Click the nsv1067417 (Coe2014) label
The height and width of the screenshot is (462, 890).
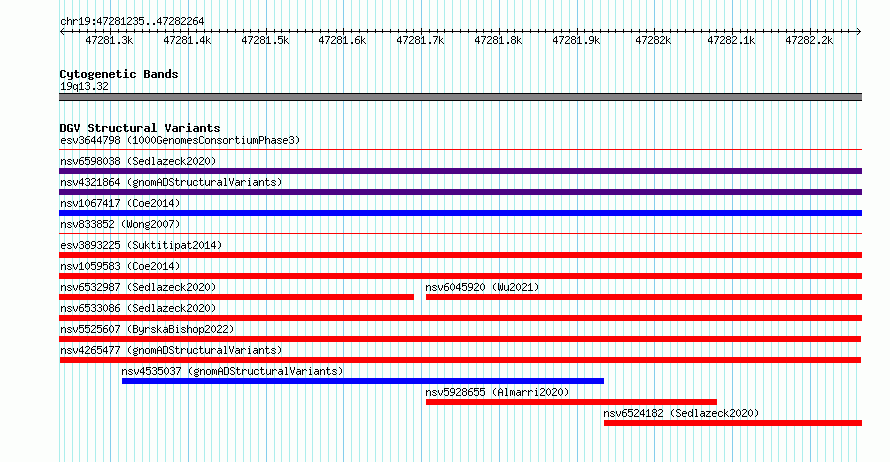(x=120, y=203)
